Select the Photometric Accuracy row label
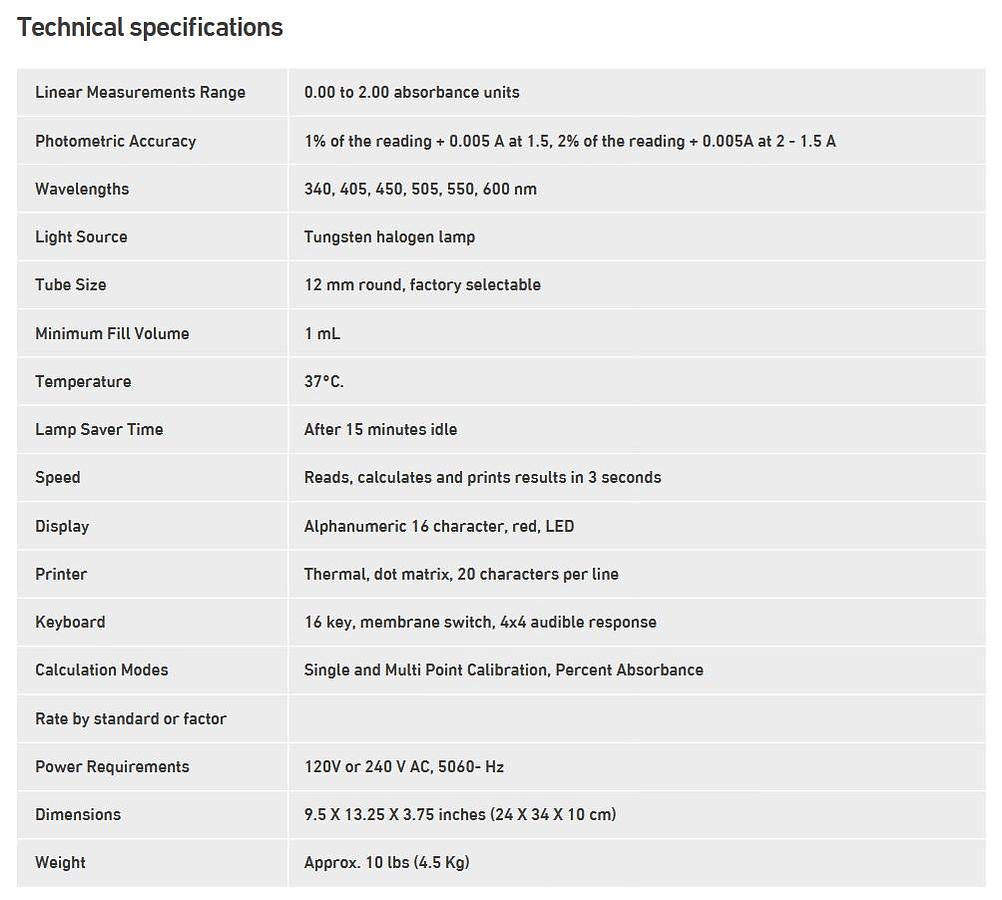 pos(115,141)
